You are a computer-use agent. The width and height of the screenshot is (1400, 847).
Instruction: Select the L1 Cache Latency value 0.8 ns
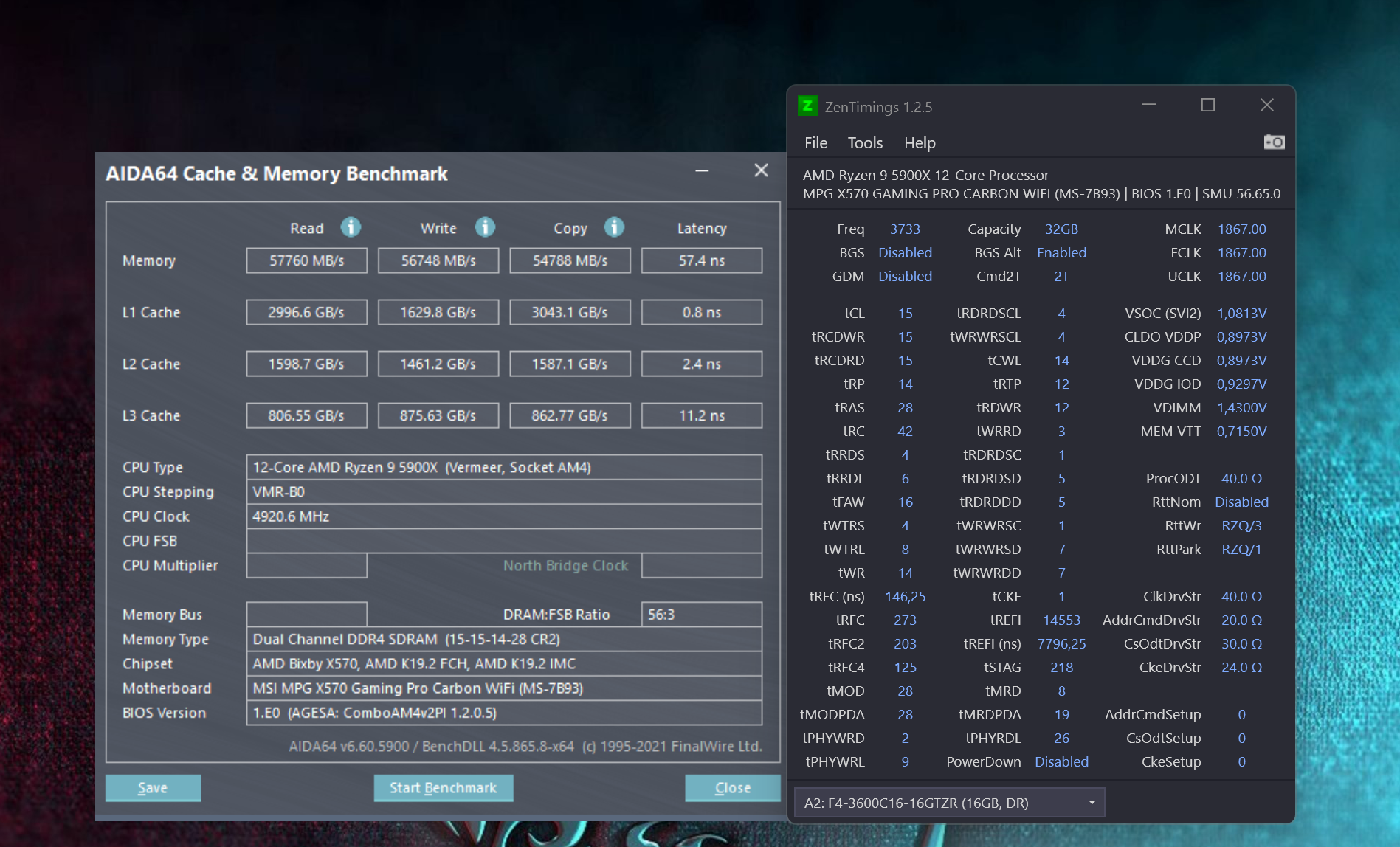(x=702, y=312)
